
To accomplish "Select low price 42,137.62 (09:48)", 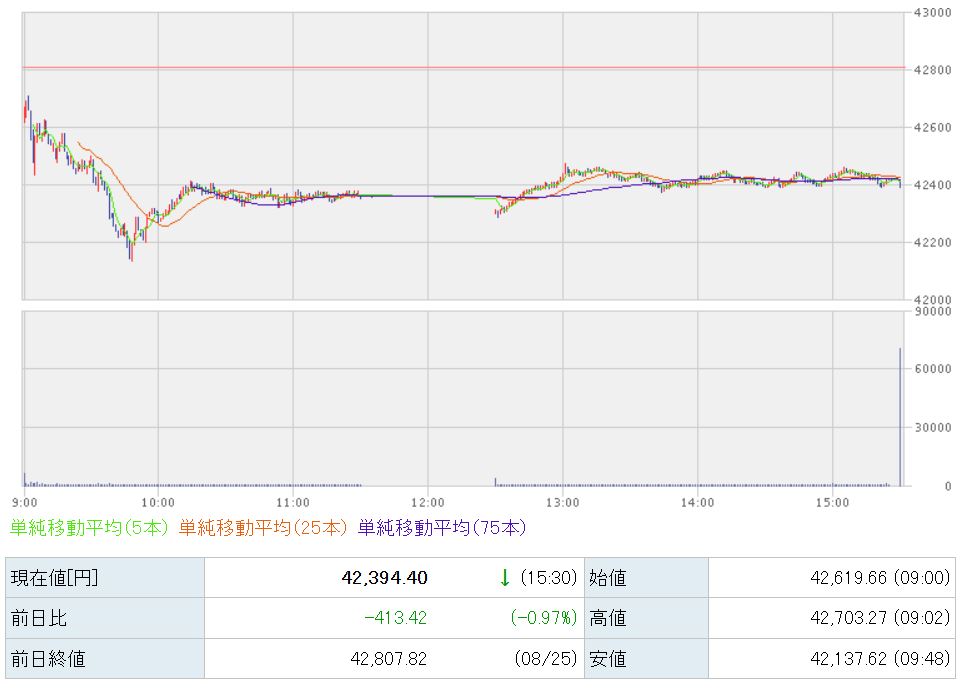I will [x=880, y=658].
